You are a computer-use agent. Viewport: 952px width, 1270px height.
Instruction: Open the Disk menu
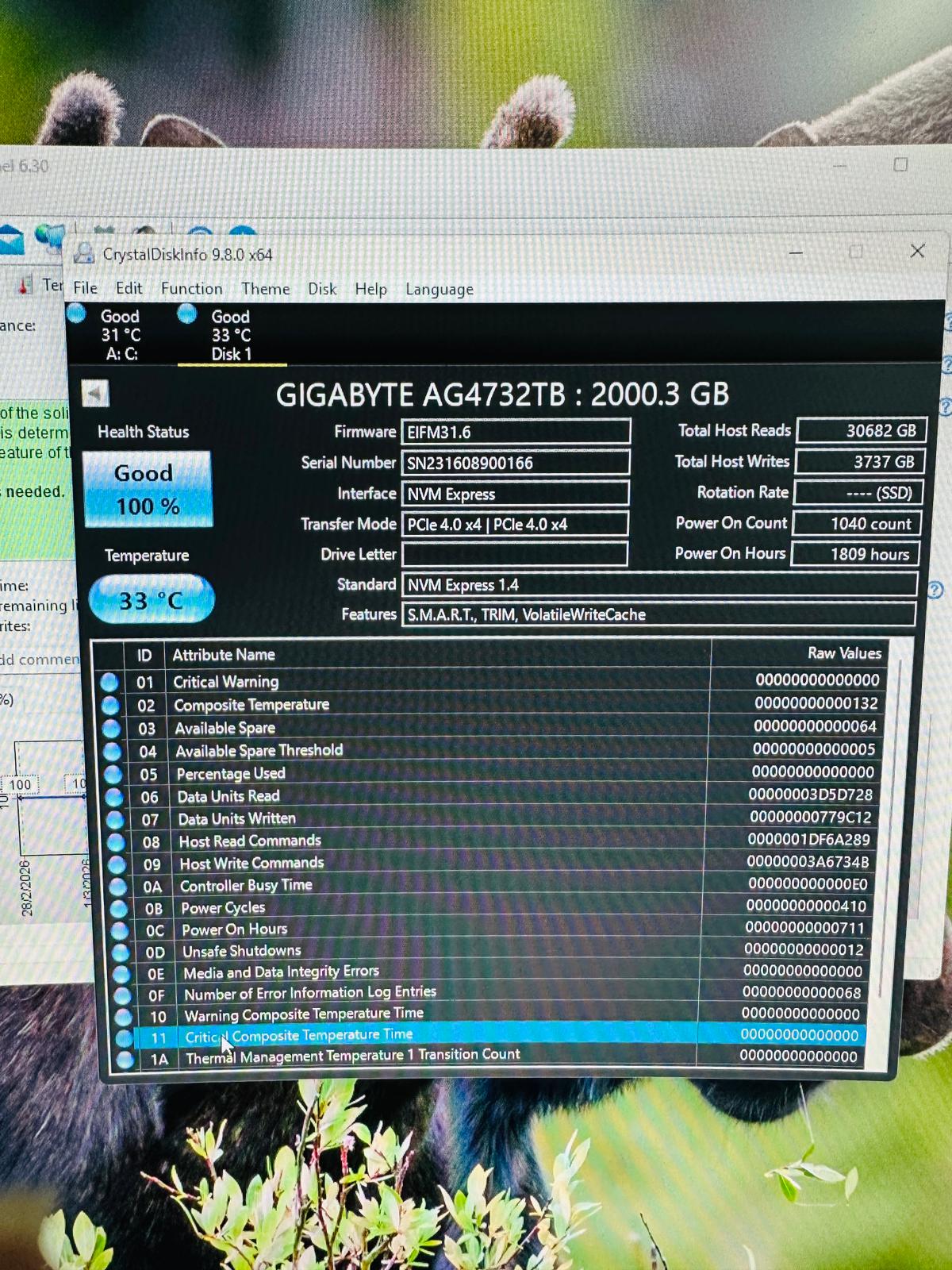[x=322, y=289]
